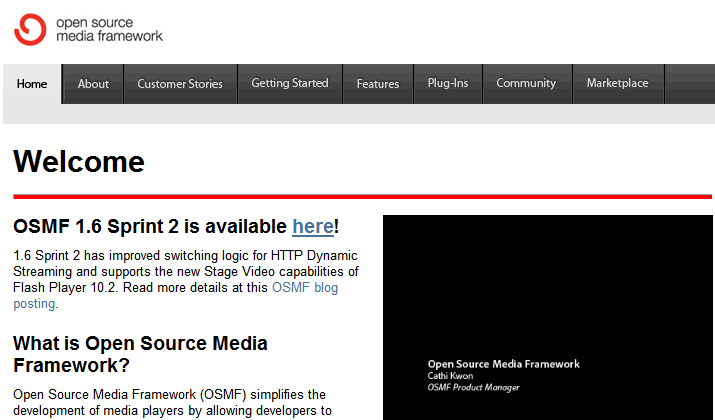The image size is (715, 420).
Task: Open the Marketplace nav item
Action: coord(617,83)
